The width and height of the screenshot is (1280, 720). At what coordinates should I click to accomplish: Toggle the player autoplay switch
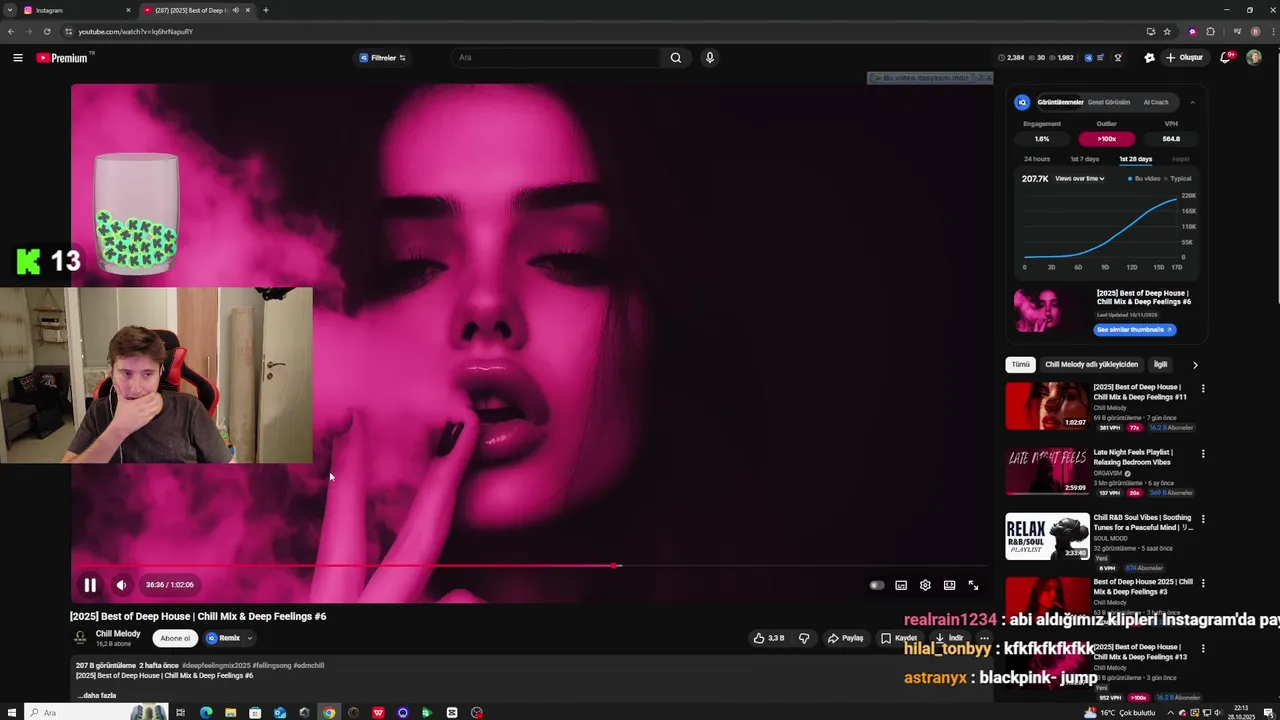click(x=877, y=585)
